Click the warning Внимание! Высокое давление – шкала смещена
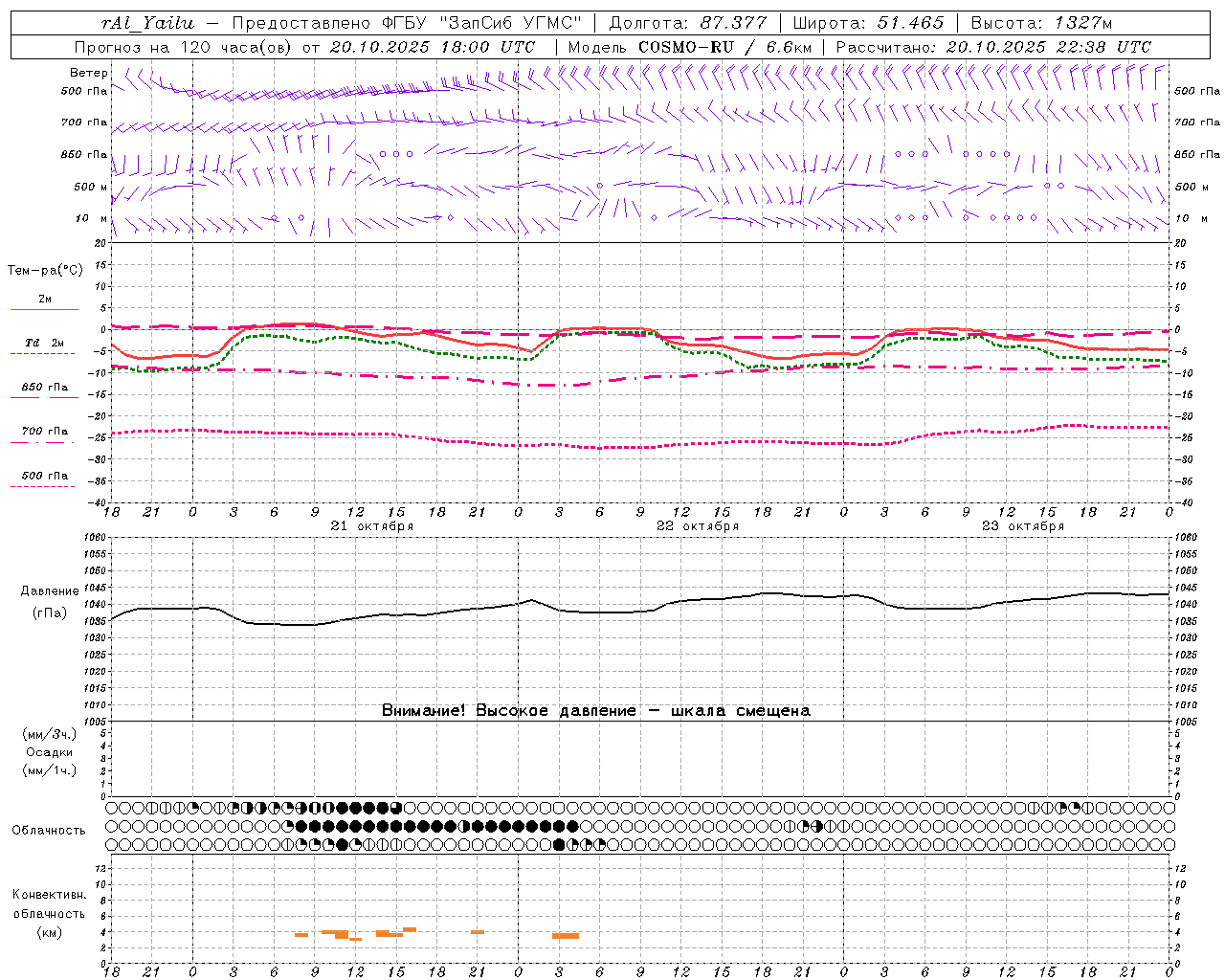Image resolution: width=1225 pixels, height=980 pixels. tap(595, 710)
